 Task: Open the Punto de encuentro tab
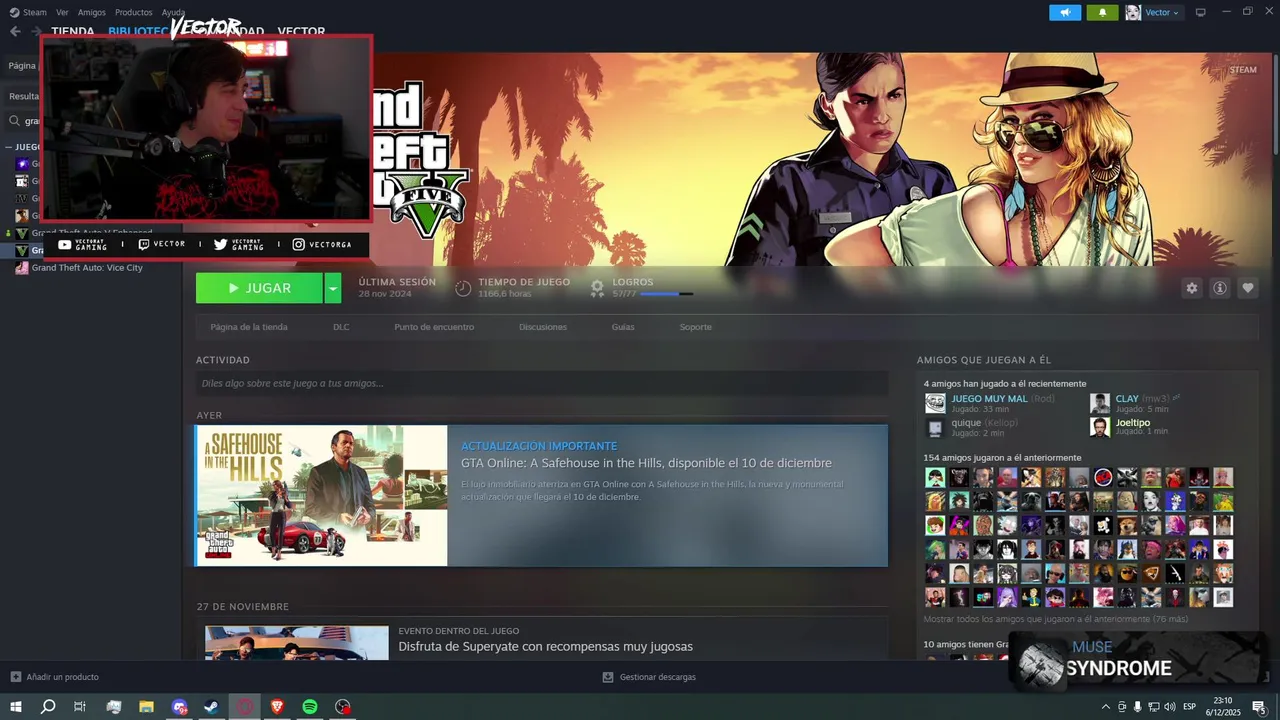434,327
